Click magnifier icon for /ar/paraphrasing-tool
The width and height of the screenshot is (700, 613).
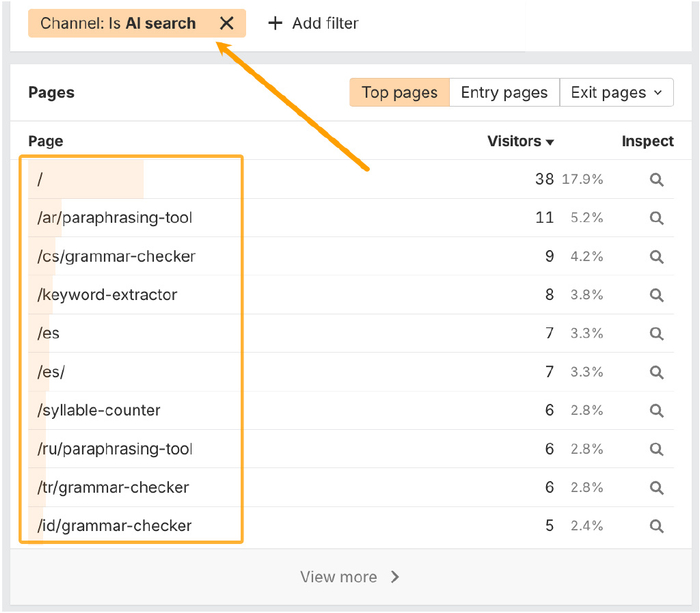[656, 218]
